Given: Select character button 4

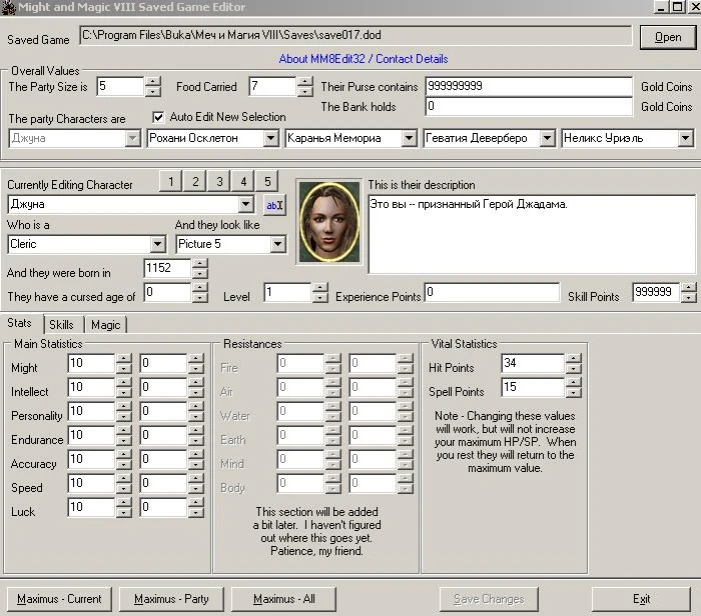Looking at the screenshot, I should coord(244,181).
